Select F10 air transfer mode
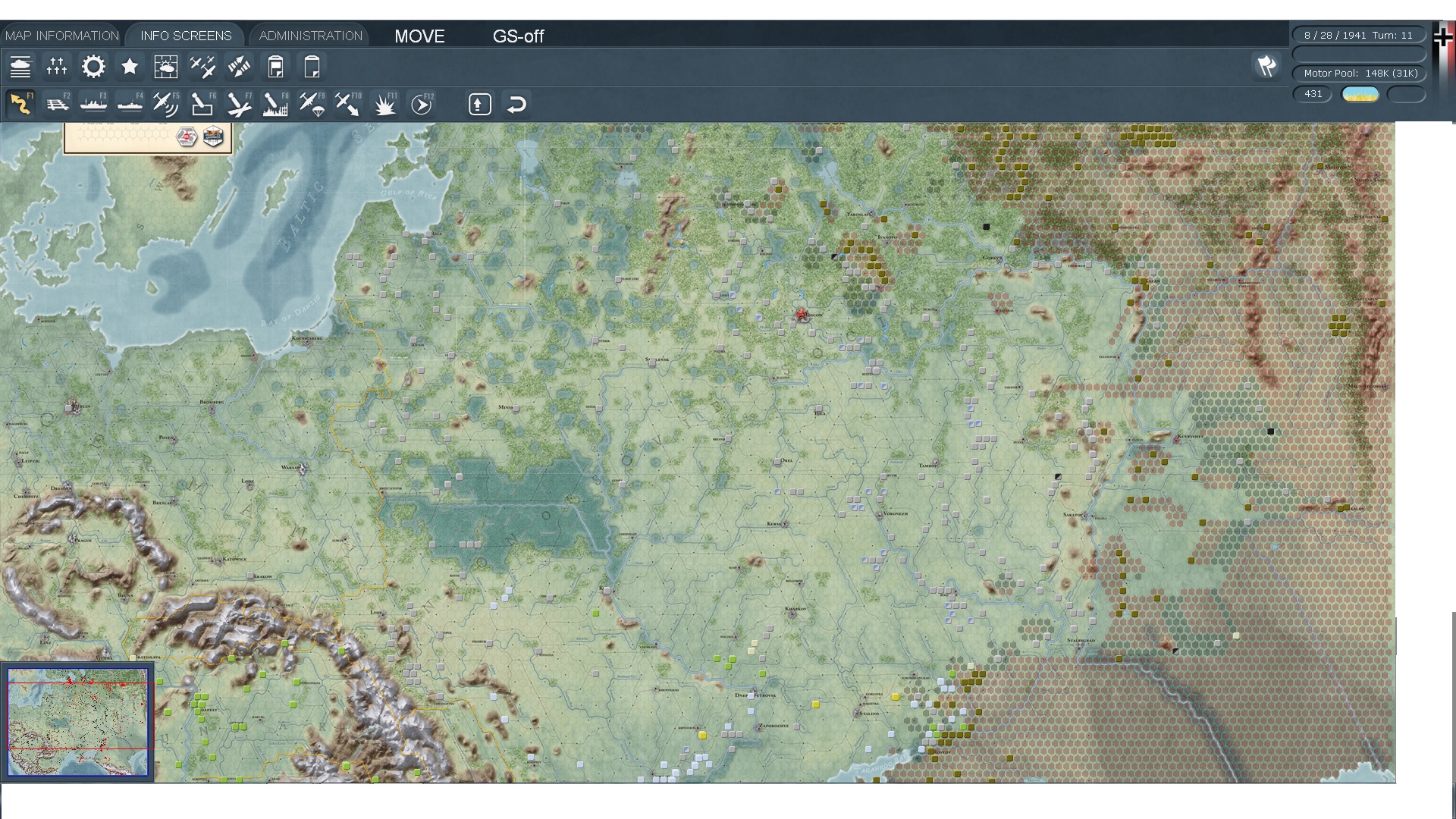 click(x=348, y=104)
